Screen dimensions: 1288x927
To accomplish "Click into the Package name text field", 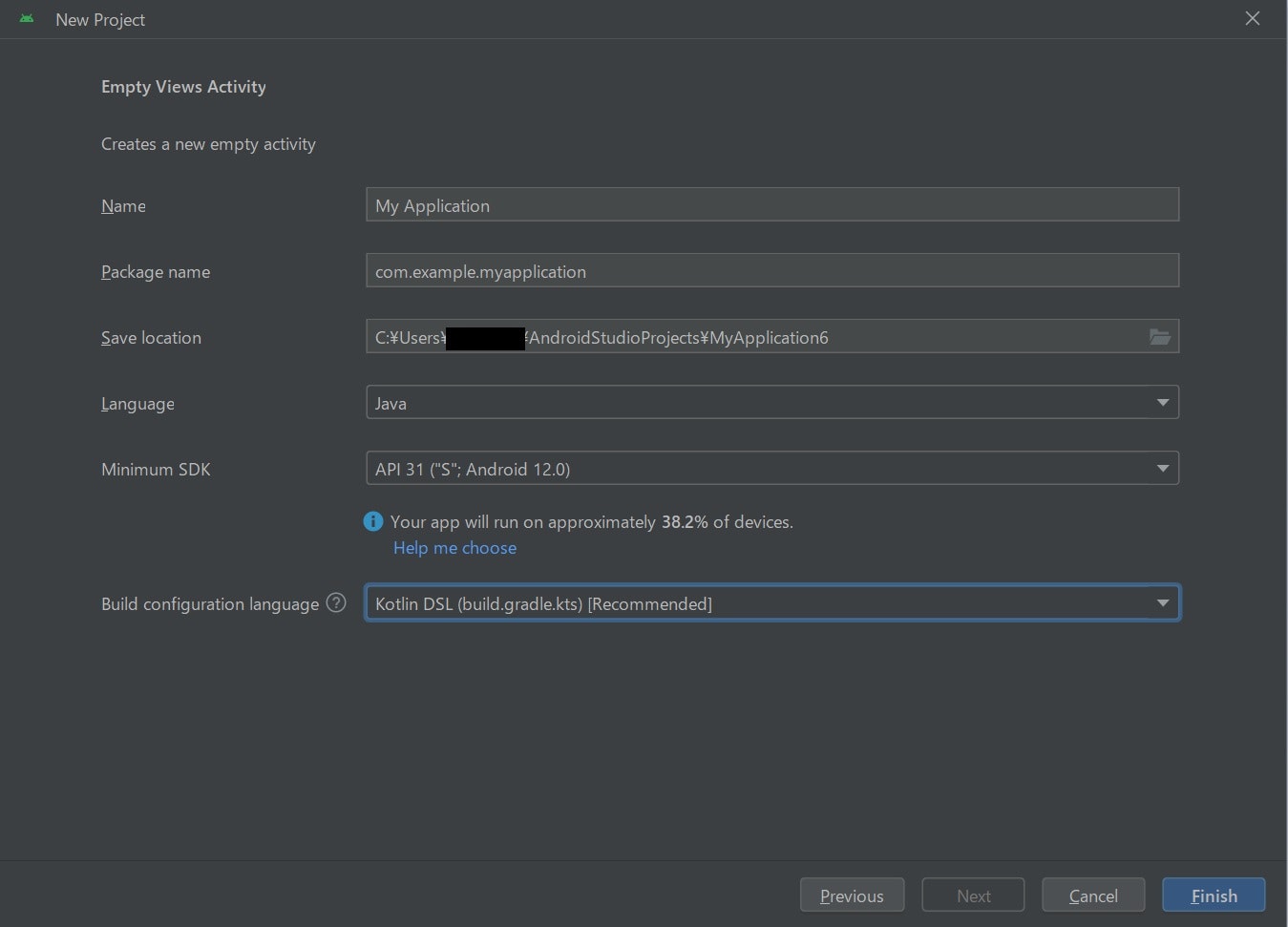I will click(x=771, y=271).
